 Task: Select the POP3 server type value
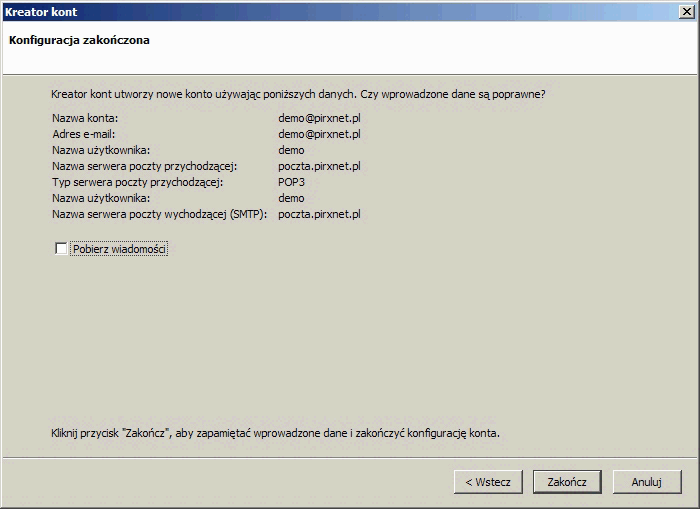click(292, 182)
